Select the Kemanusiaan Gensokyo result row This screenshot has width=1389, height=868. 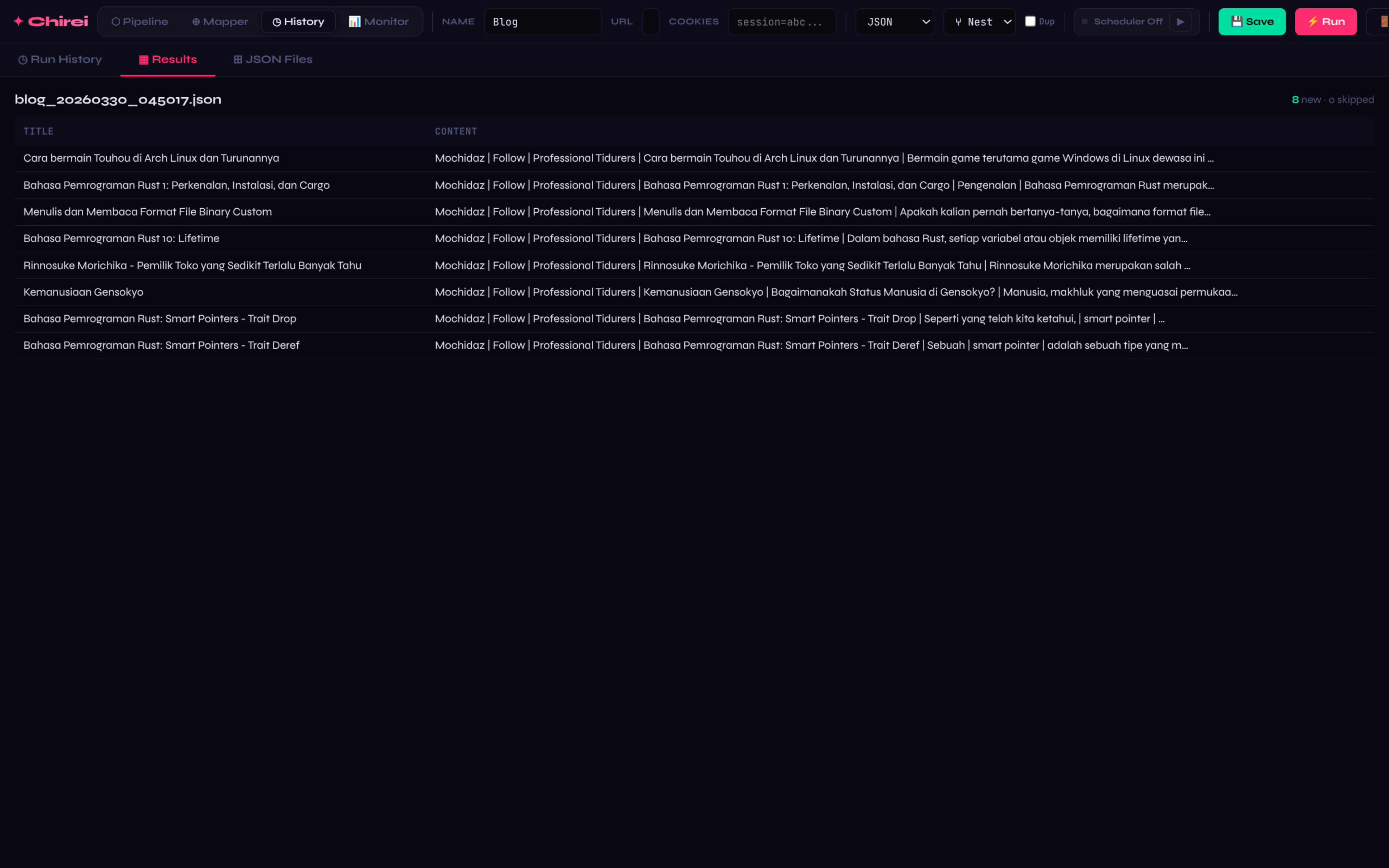83,292
